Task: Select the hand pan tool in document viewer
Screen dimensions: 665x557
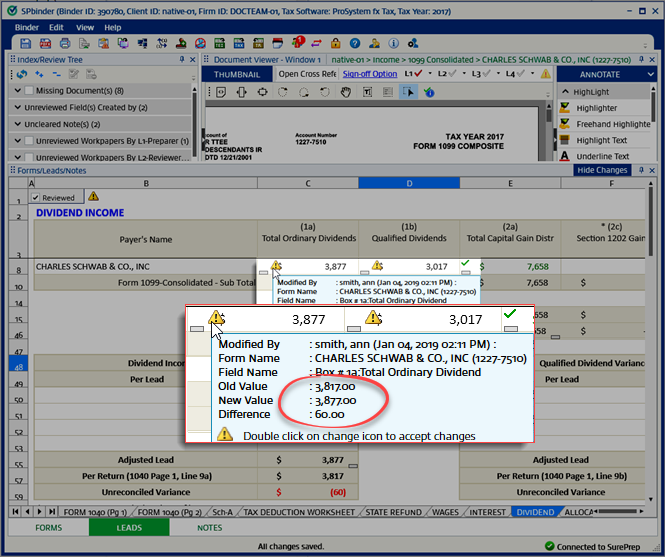Action: [346, 92]
